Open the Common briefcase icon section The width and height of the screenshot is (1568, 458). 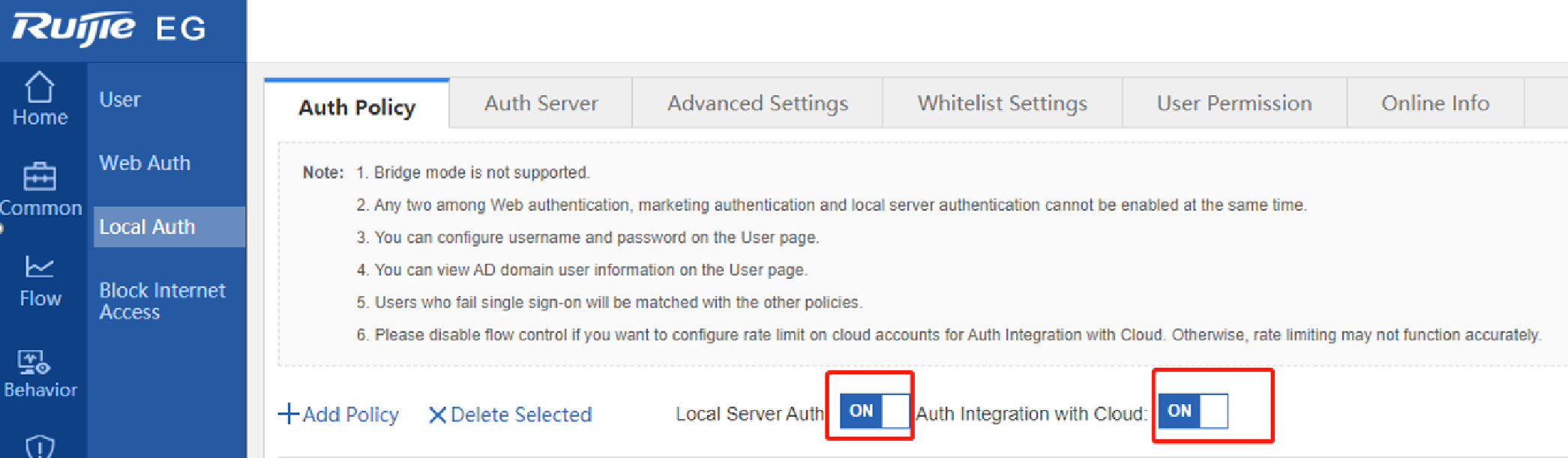click(x=40, y=178)
